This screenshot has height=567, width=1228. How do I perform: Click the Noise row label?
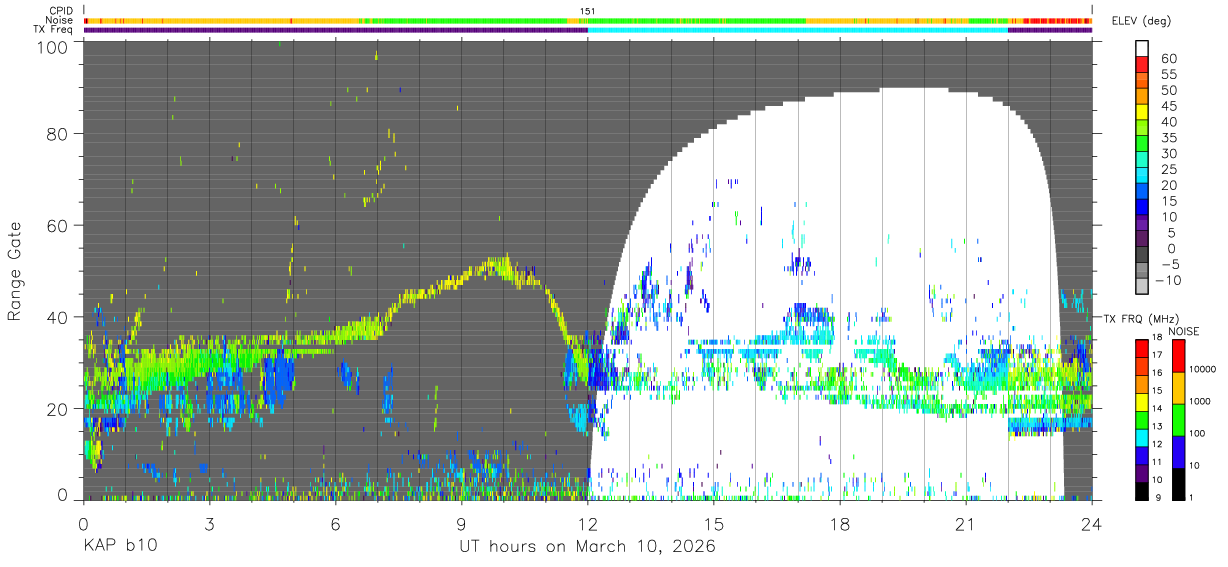(59, 20)
